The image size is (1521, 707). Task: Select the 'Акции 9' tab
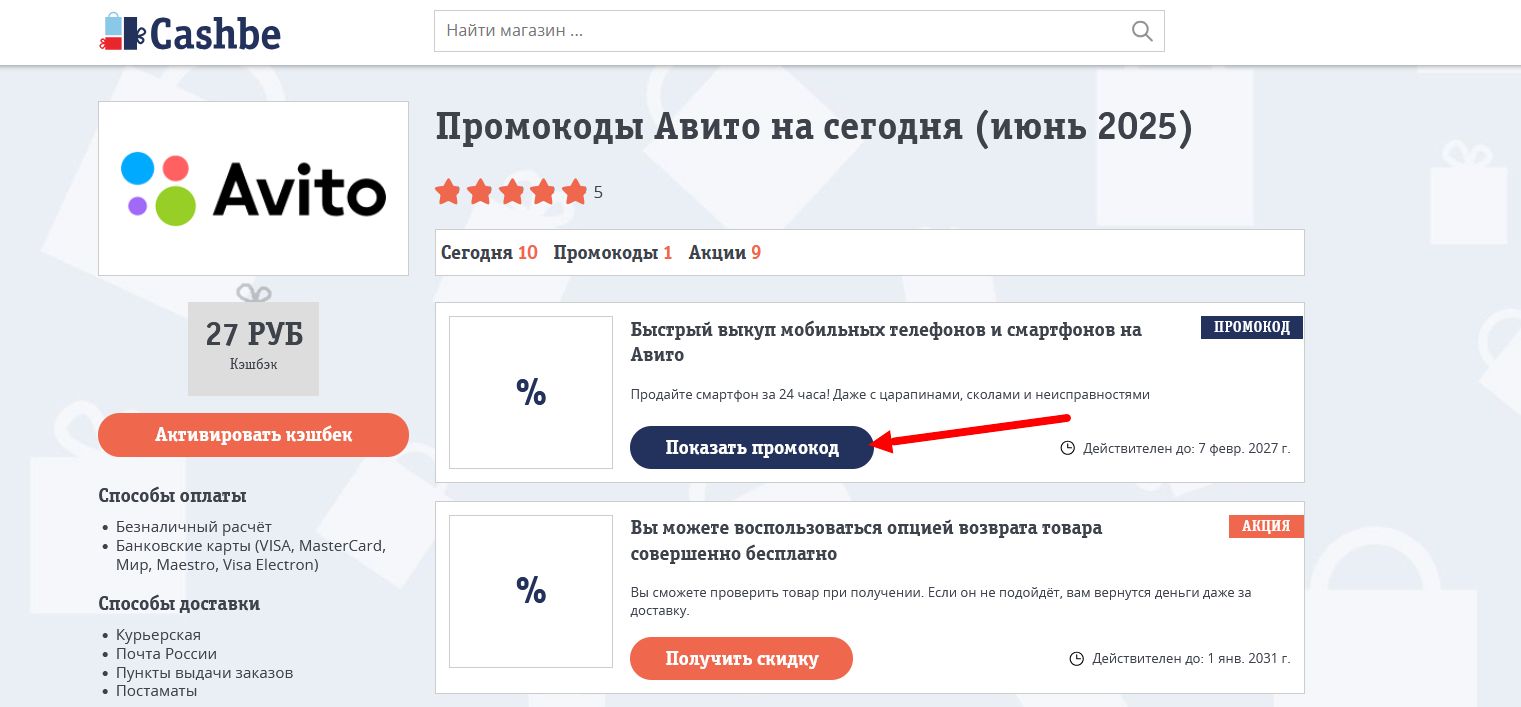click(725, 253)
